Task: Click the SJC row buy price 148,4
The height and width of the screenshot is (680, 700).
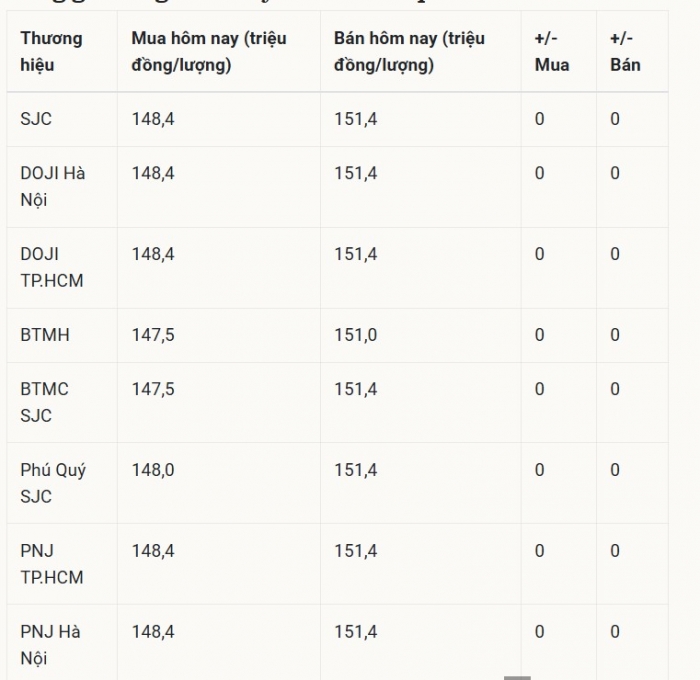Action: (x=153, y=119)
